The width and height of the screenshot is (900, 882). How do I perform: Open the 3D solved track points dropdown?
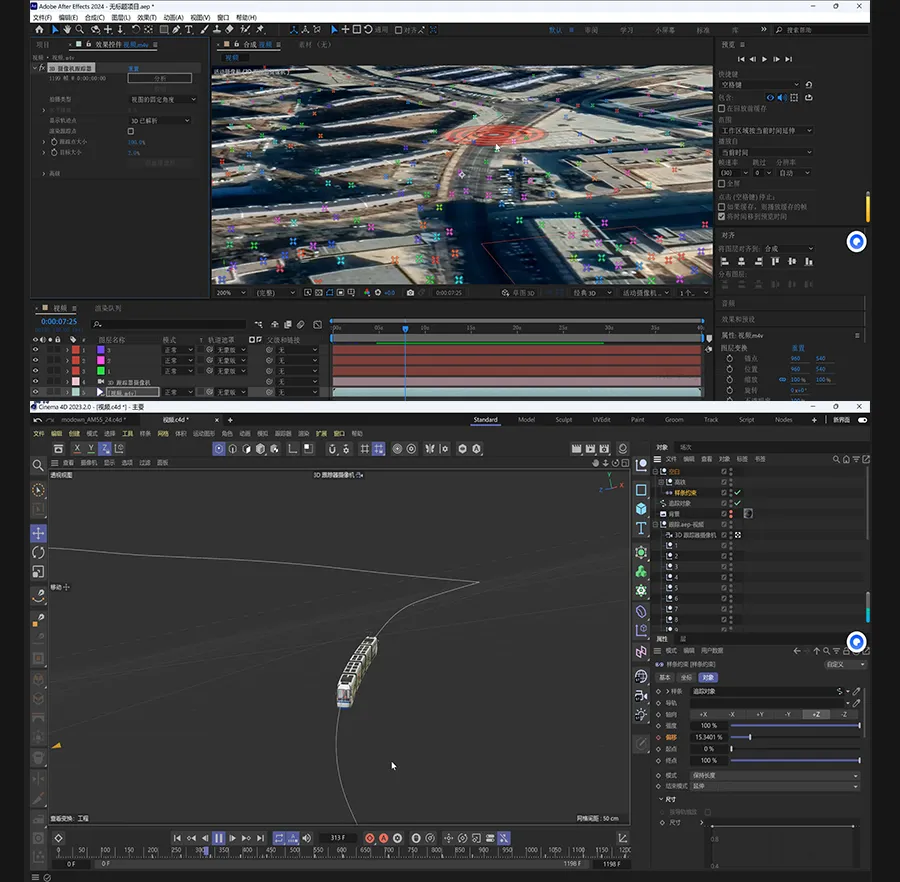point(160,121)
